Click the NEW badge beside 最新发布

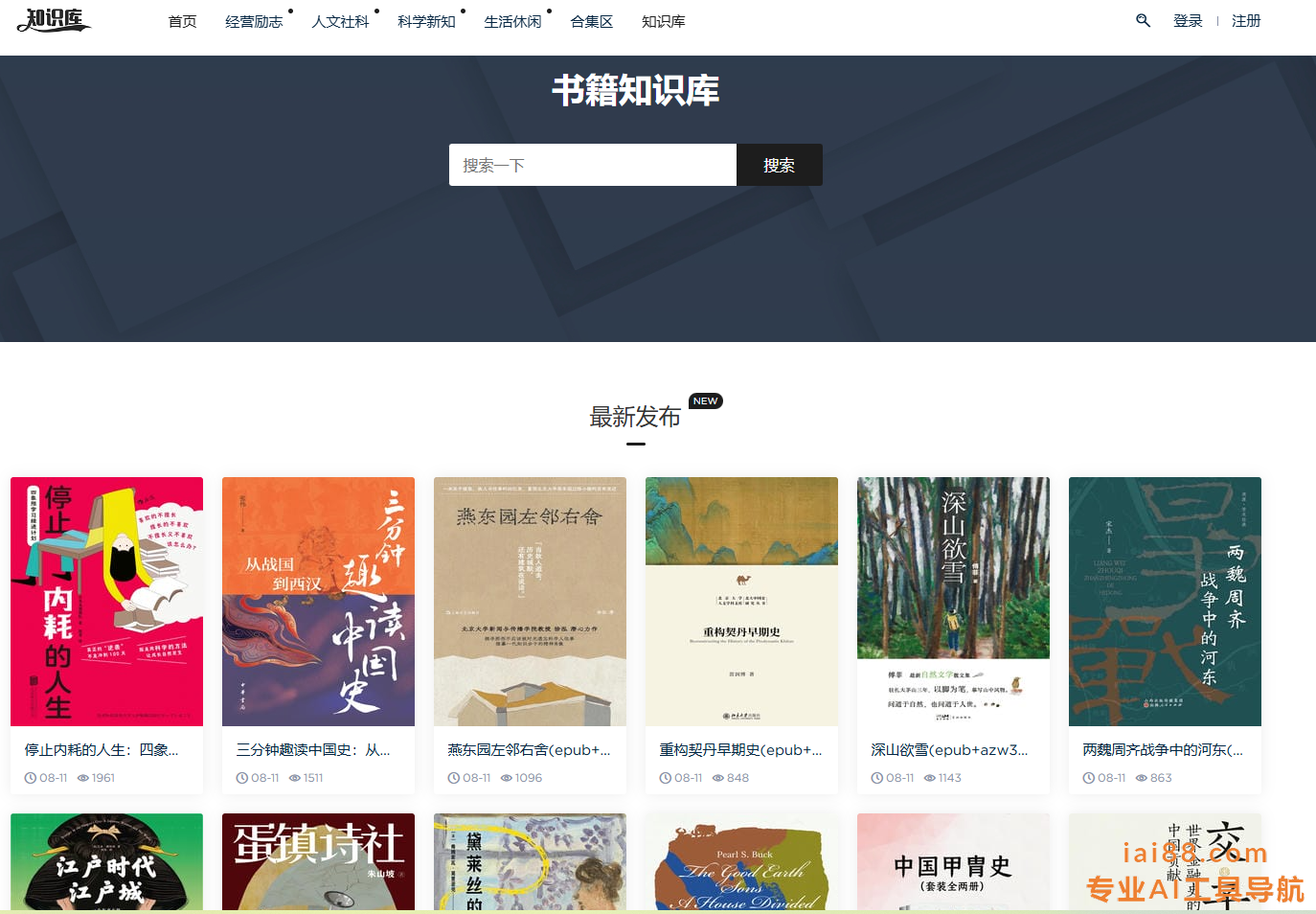click(706, 401)
